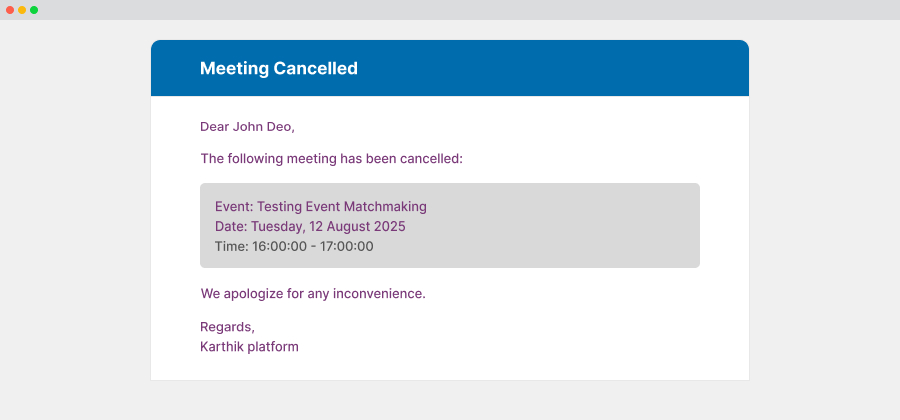Click the green maximize window button

click(x=34, y=10)
